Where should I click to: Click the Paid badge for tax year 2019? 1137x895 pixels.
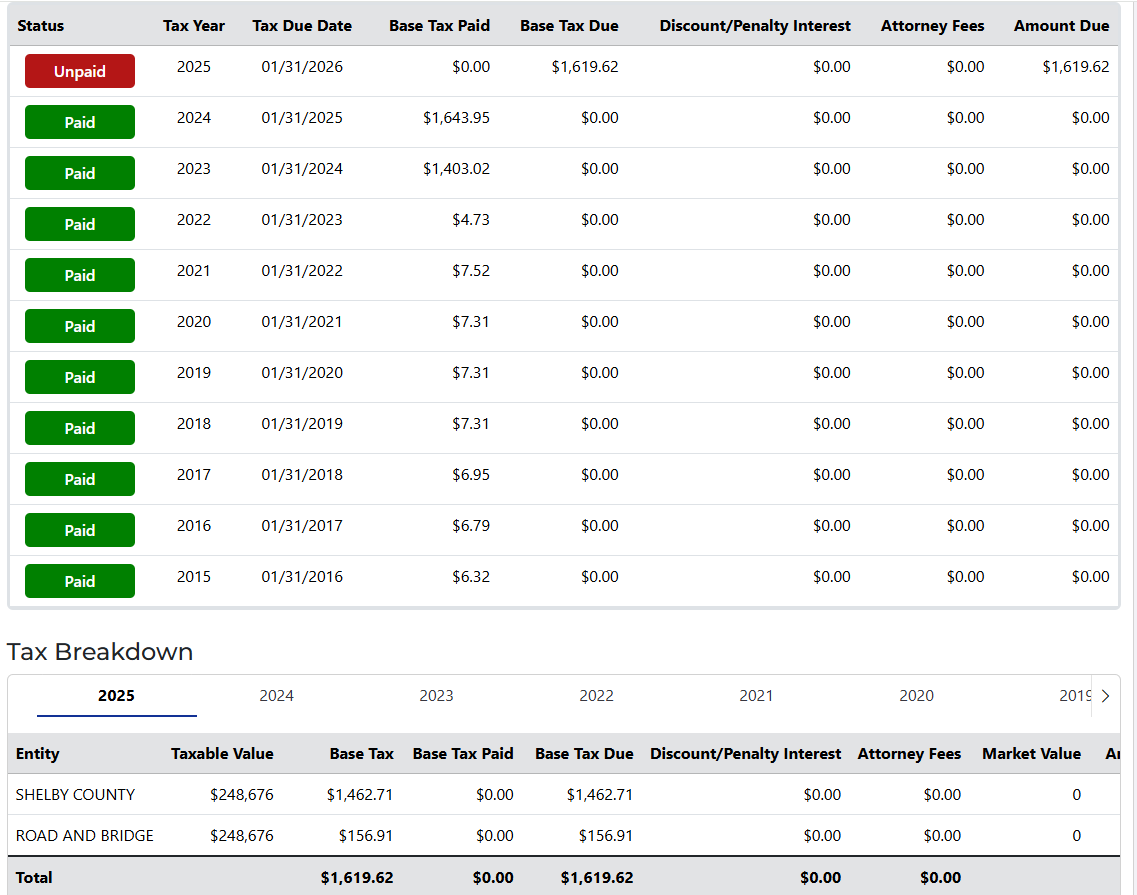click(80, 377)
